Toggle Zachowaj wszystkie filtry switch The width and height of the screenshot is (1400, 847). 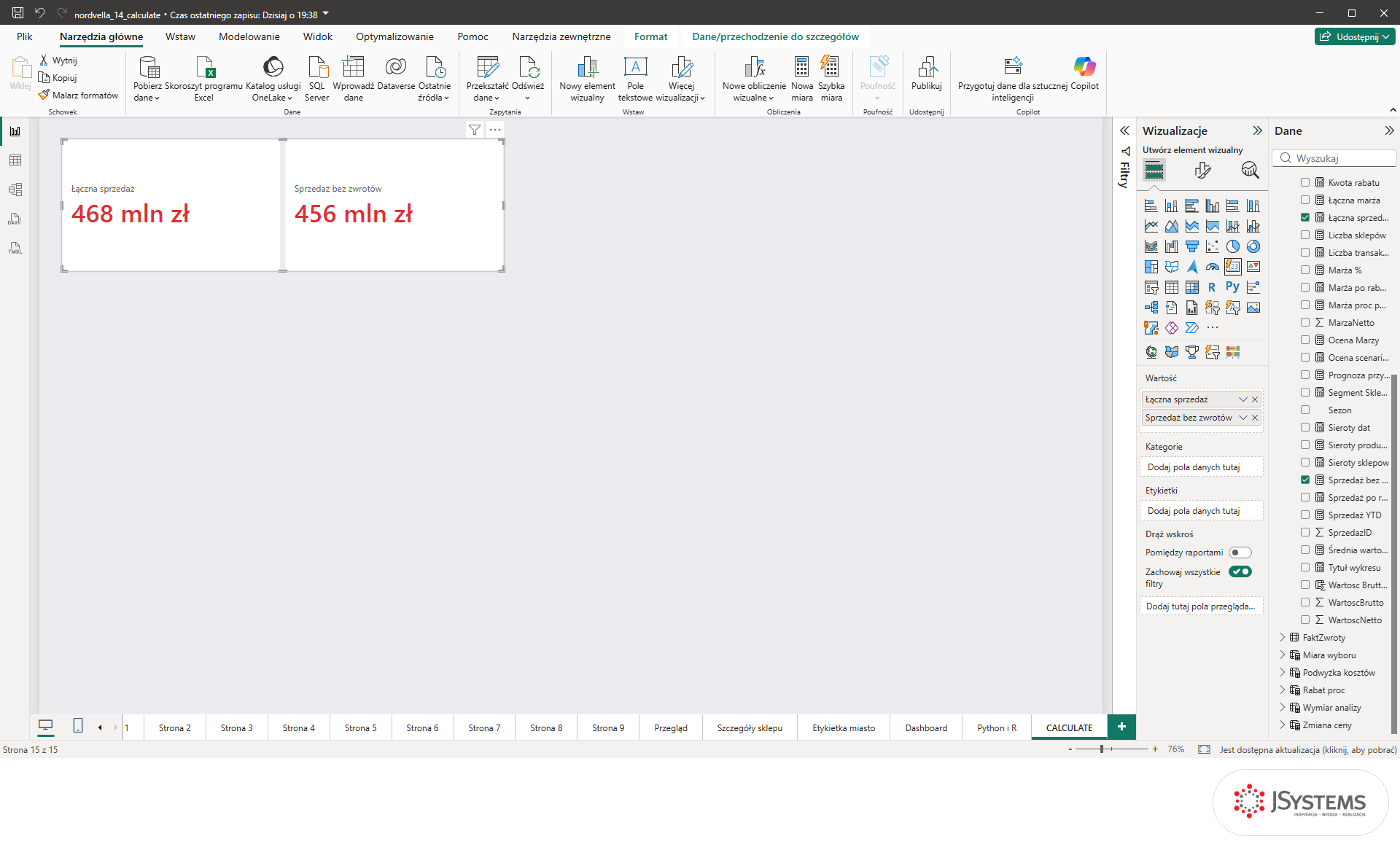pyautogui.click(x=1240, y=571)
